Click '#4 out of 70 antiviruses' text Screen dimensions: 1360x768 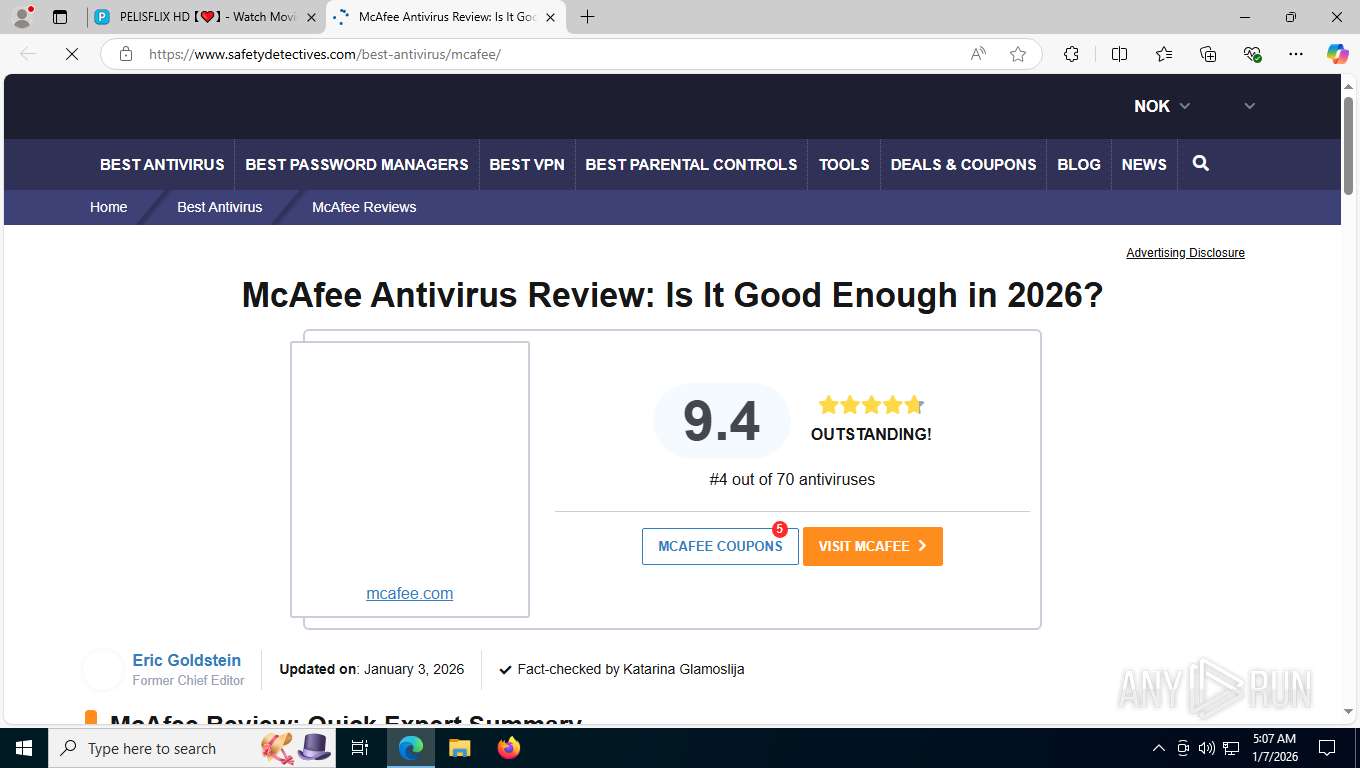(792, 479)
